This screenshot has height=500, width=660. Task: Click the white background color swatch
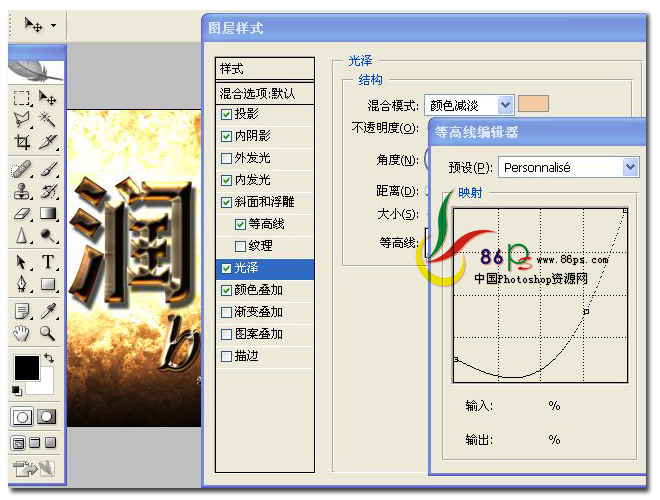[x=44, y=385]
